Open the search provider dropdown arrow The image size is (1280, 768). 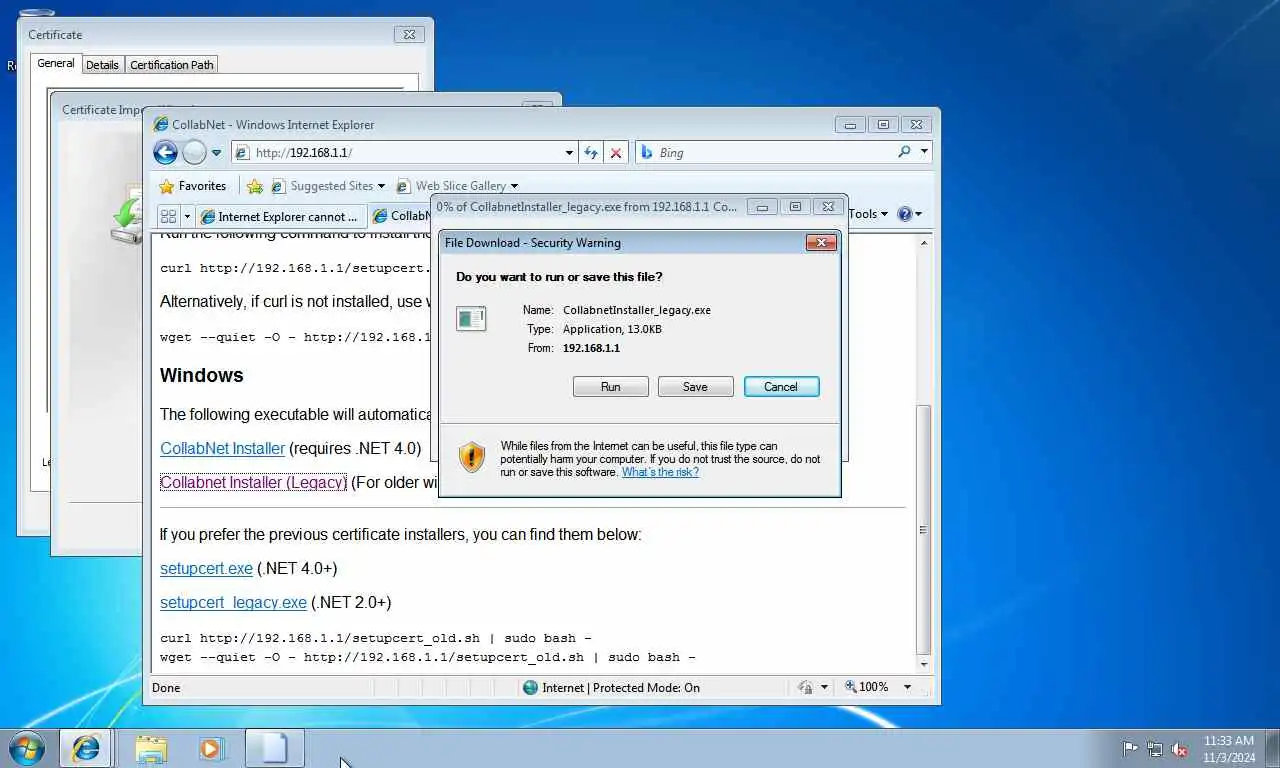[923, 152]
